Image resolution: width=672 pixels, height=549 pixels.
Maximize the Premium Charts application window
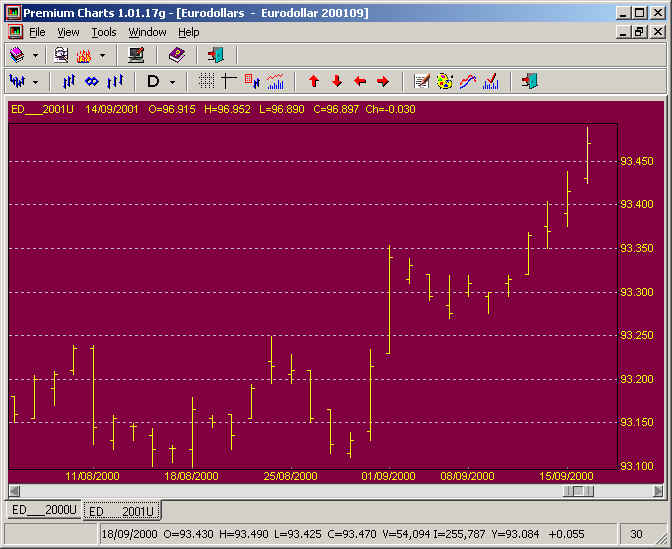(639, 13)
